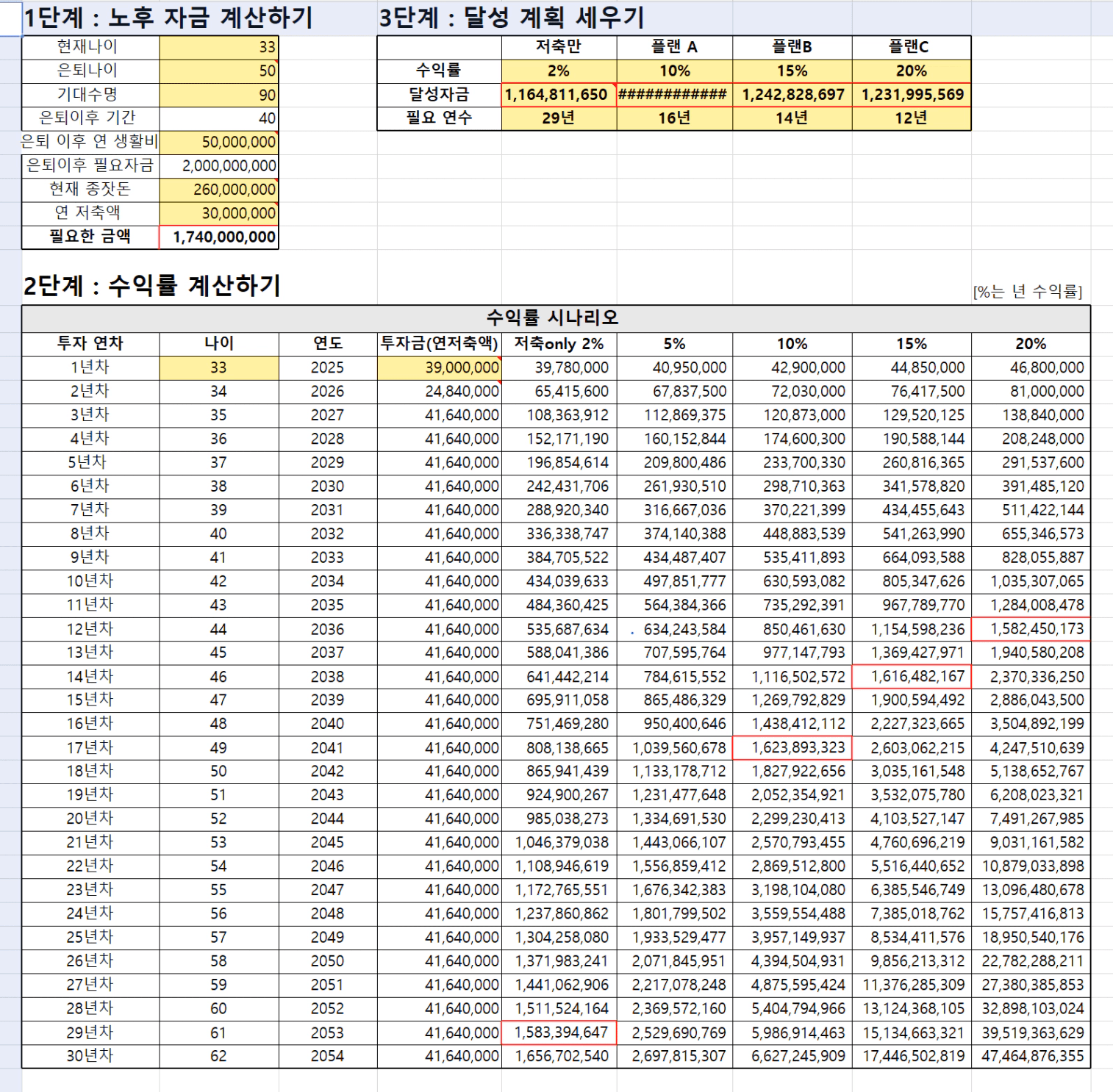Select the 39,000,000 investment cell
This screenshot has width=1113, height=1092.
(439, 367)
